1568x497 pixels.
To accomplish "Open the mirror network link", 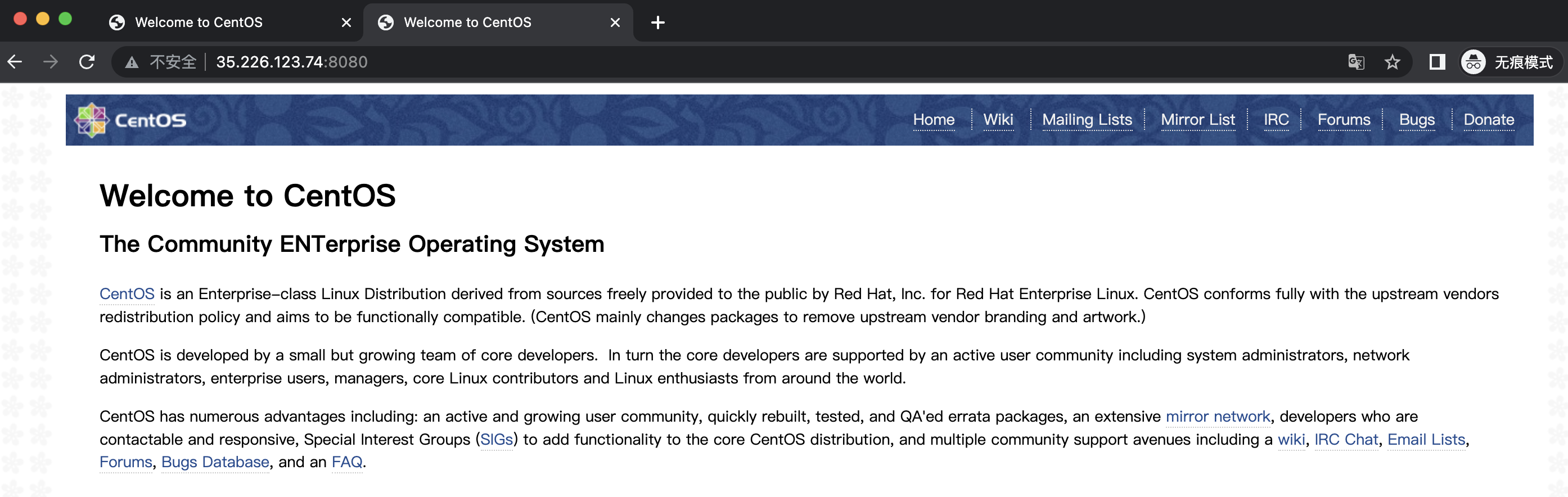I will (x=1218, y=416).
